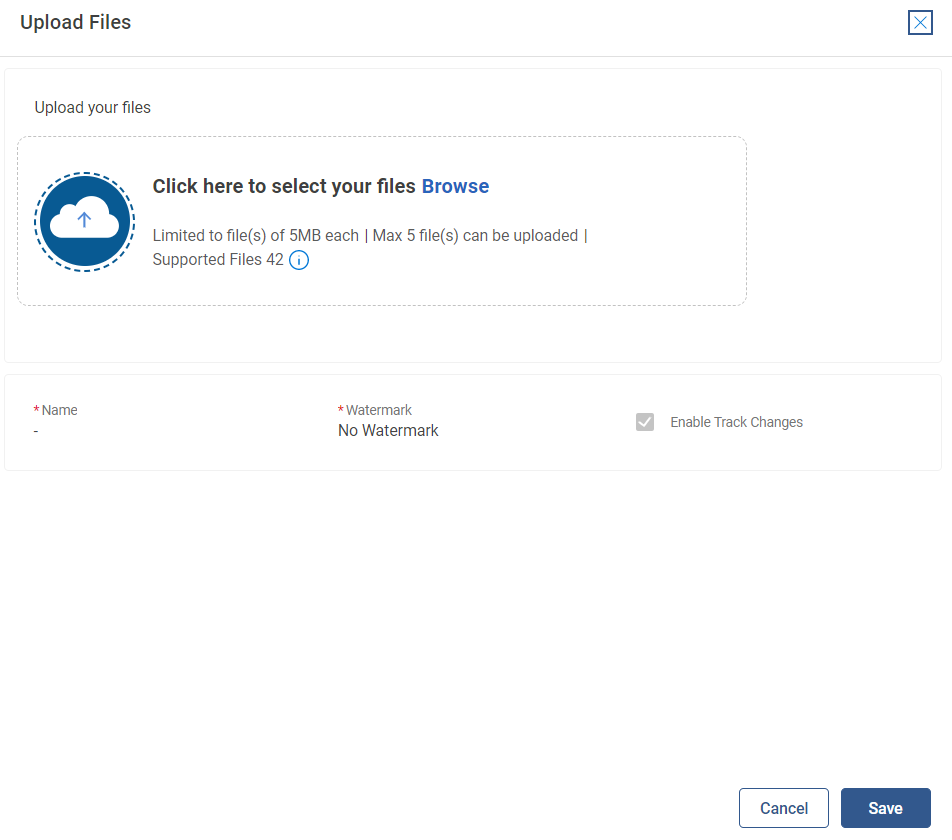The width and height of the screenshot is (952, 840).
Task: Click the Browse link
Action: point(455,186)
